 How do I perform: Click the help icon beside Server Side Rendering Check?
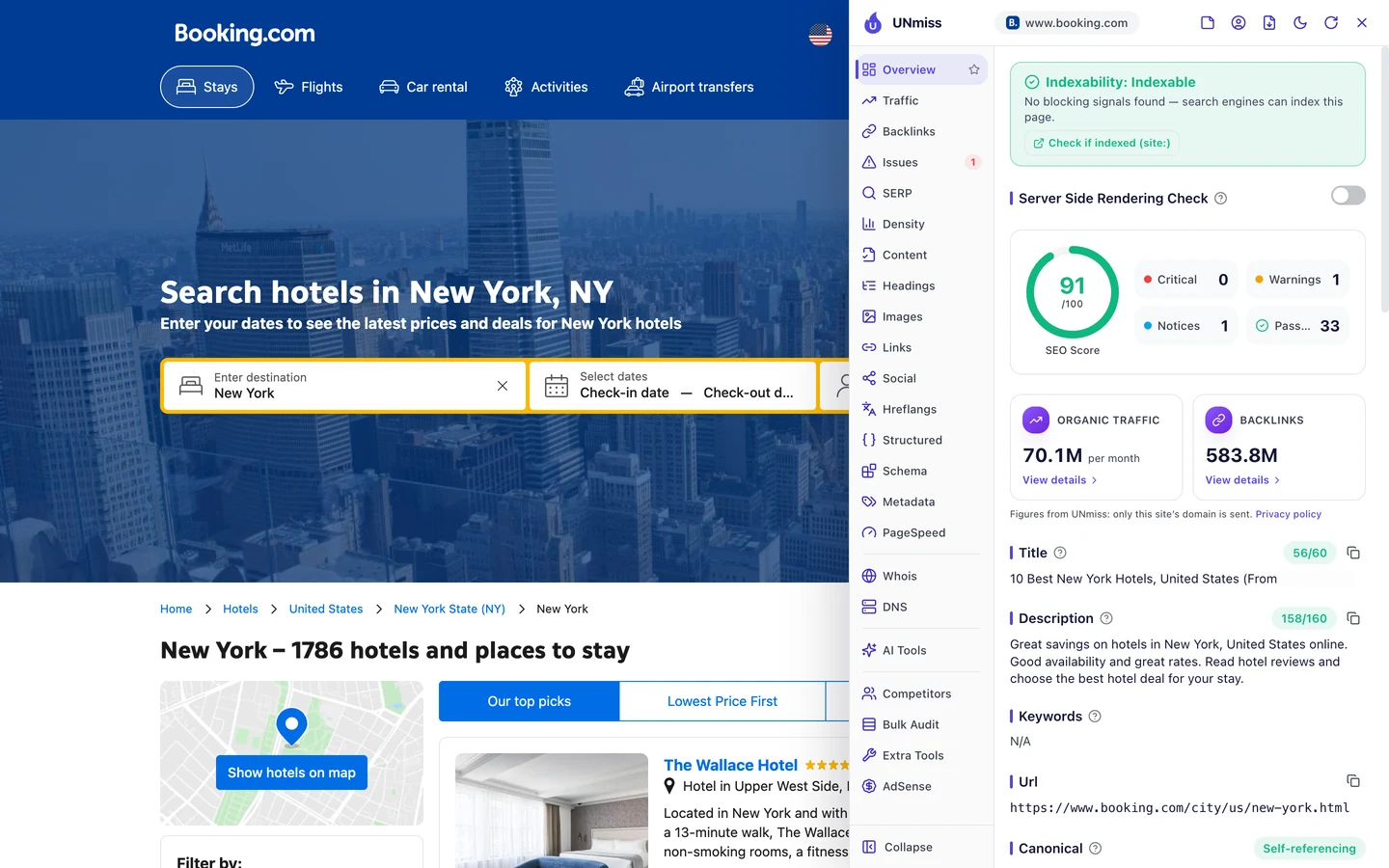1221,199
